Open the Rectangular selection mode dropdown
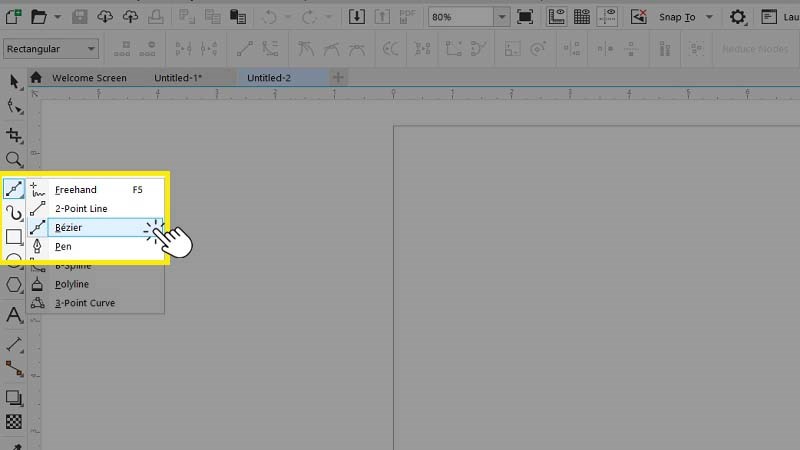The height and width of the screenshot is (450, 800). coord(91,49)
